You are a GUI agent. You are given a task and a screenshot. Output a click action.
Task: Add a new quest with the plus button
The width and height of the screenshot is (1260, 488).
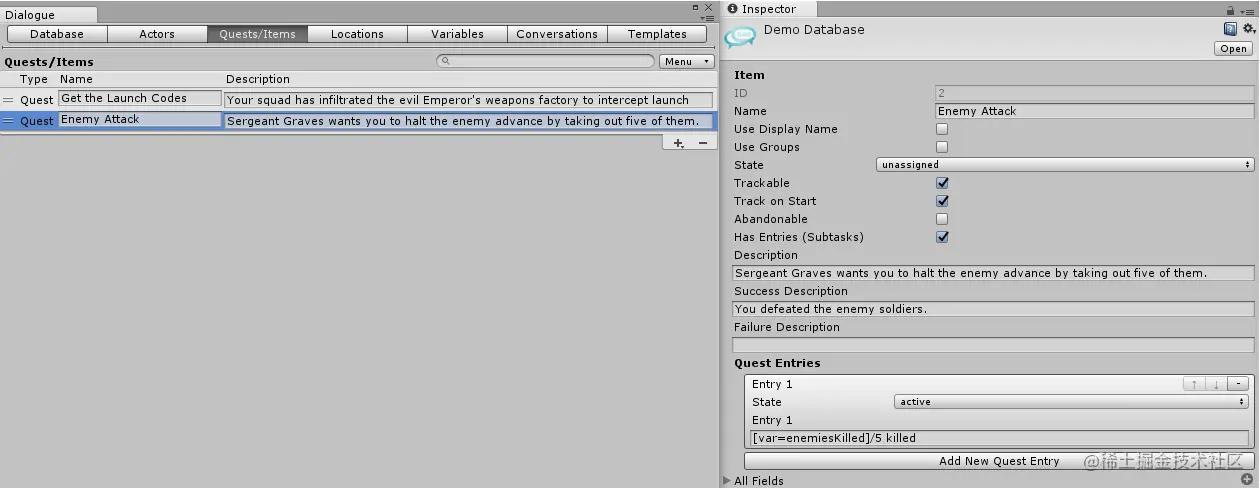coord(678,143)
